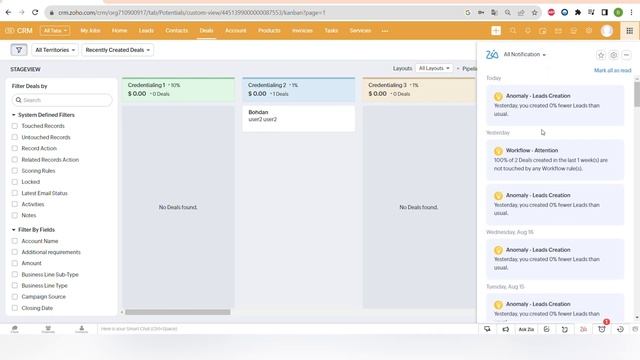This screenshot has width=640, height=360.
Task: Open Chrome three-dot menu
Action: [631, 13]
